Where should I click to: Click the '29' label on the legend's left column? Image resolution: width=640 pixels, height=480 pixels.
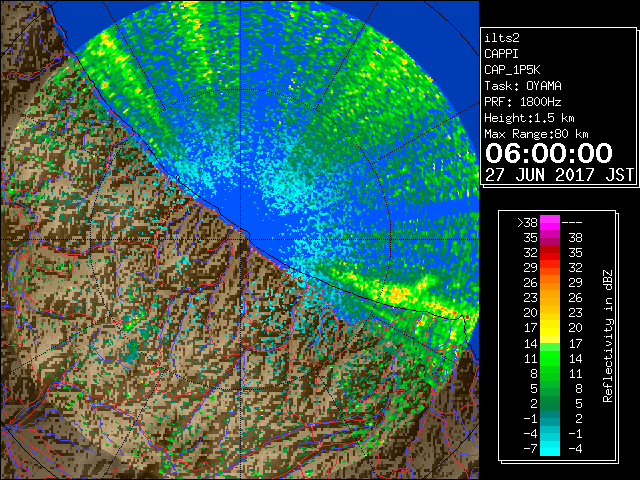pyautogui.click(x=531, y=268)
